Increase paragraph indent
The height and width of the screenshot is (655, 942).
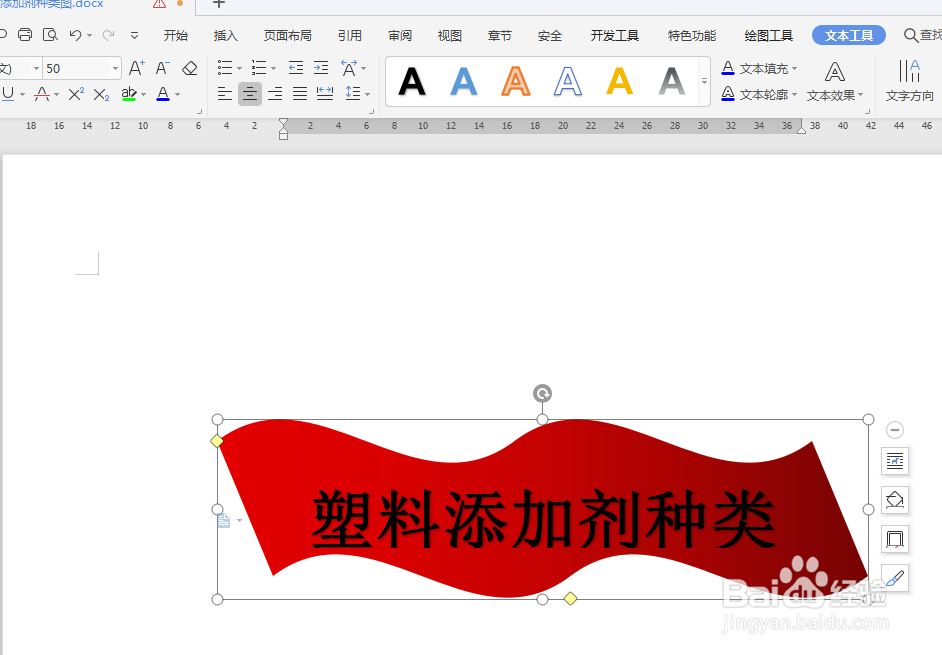(321, 67)
